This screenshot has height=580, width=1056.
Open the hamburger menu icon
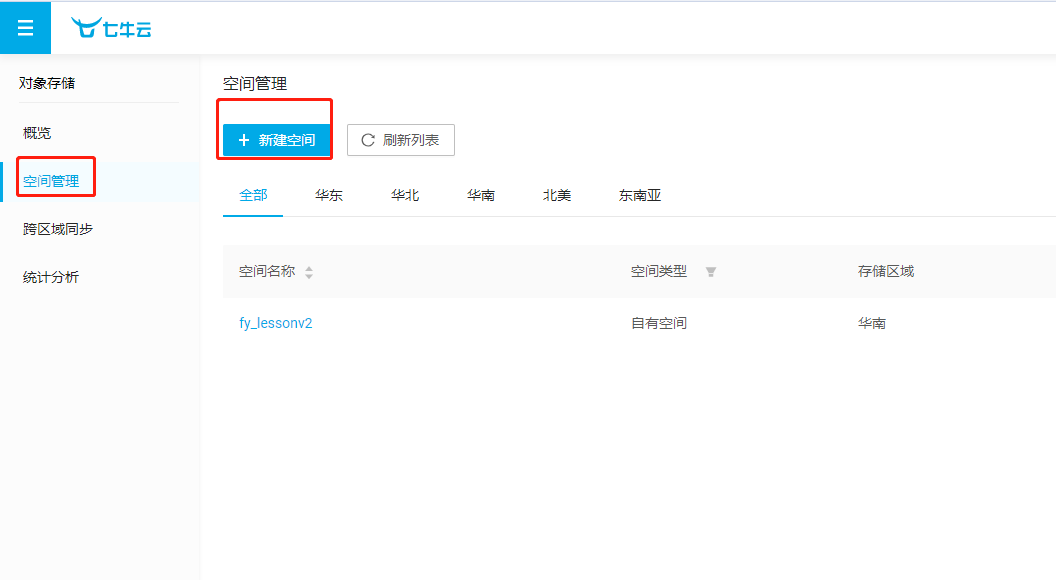pos(26,28)
